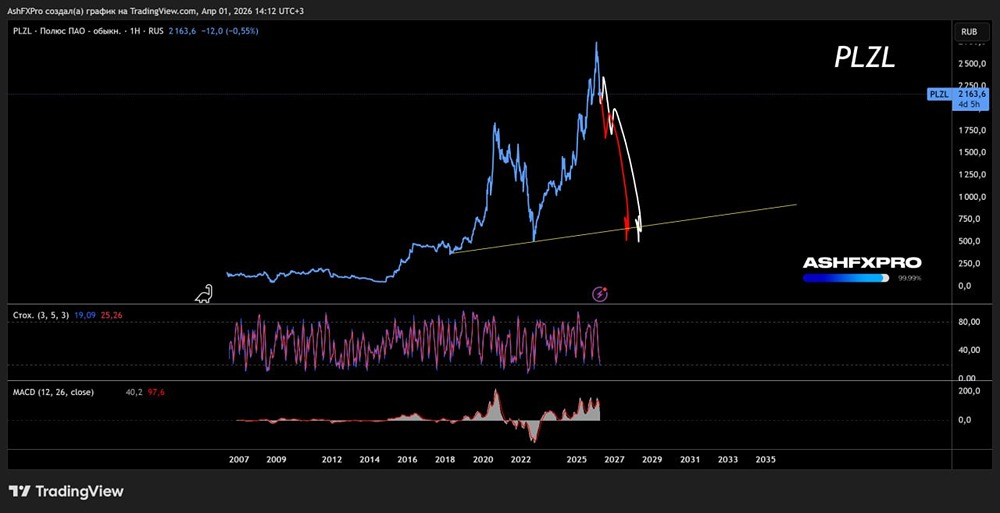Image resolution: width=1000 pixels, height=513 pixels.
Task: Select the PLZL price label on the axis
Action: [x=939, y=94]
